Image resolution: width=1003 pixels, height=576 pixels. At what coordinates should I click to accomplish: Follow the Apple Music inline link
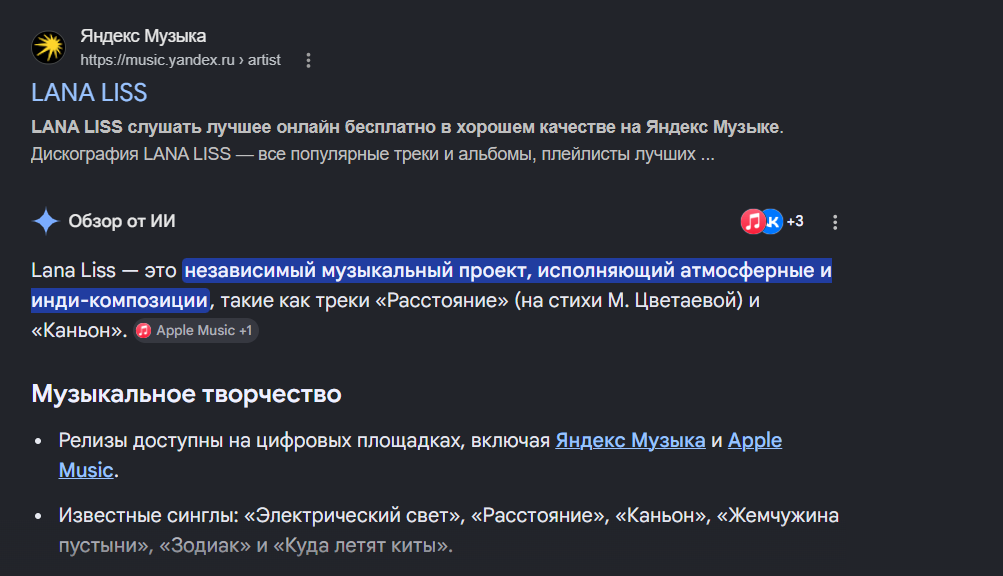coord(755,440)
